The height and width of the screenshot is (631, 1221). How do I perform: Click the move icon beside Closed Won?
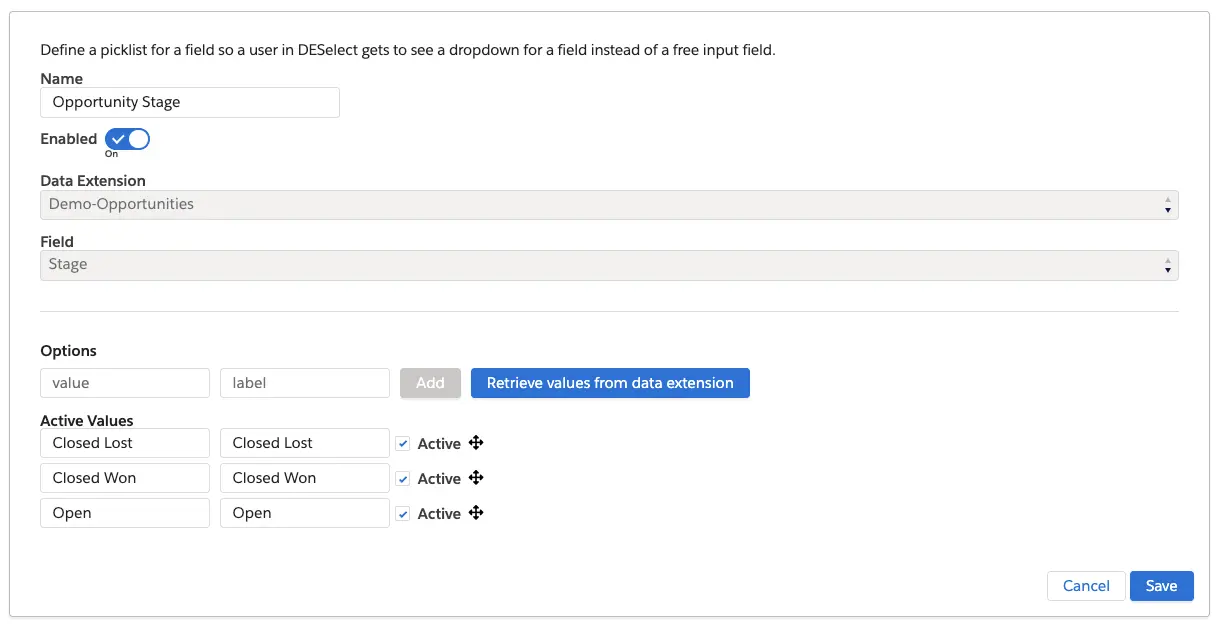click(x=476, y=478)
